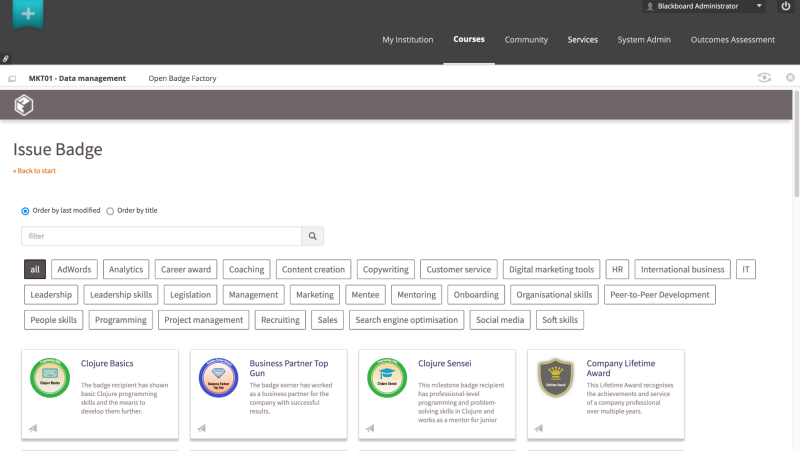
Task: Click the filter text input field
Action: [162, 236]
